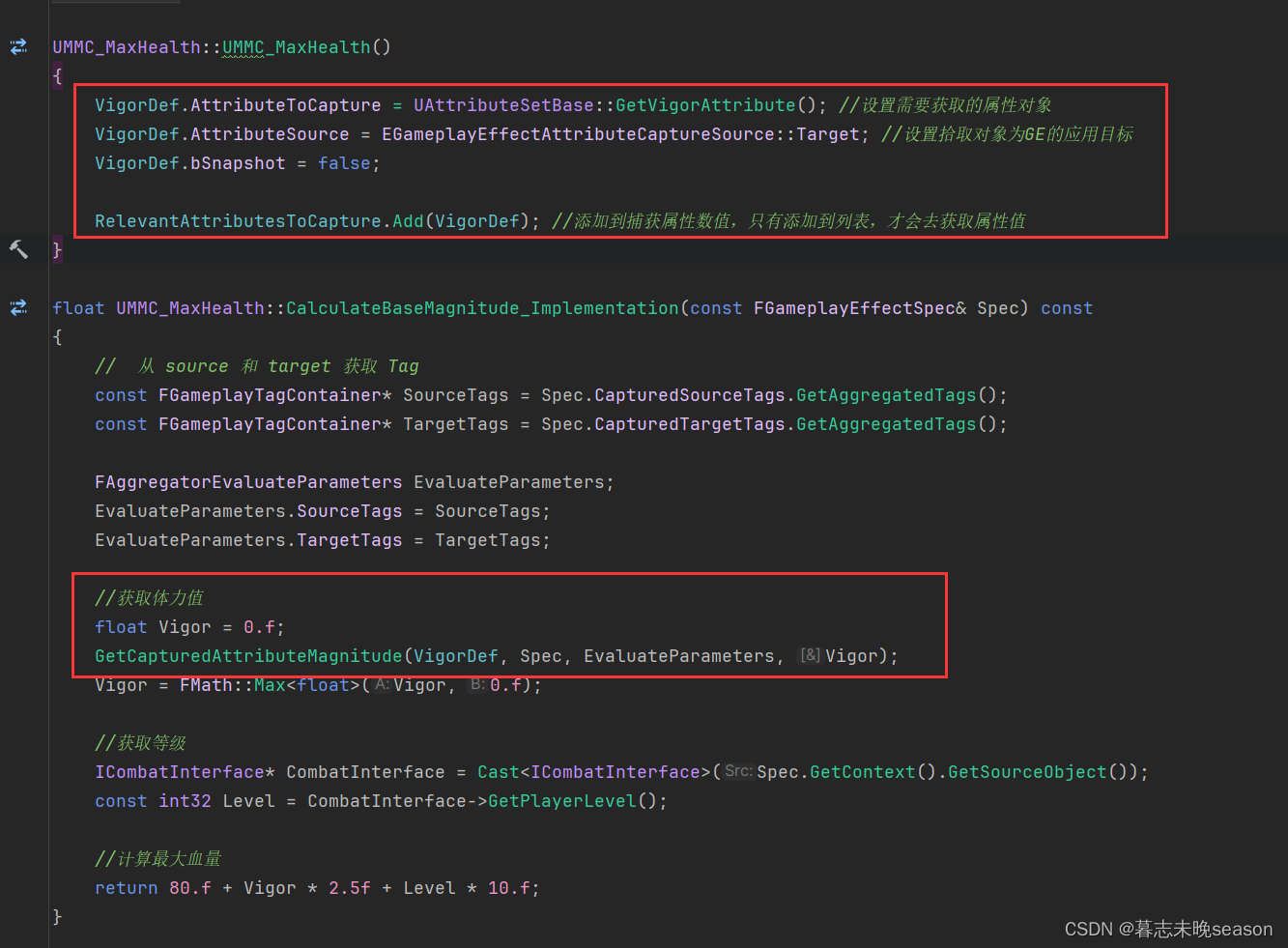Click the A: parameter hint in FMath::Max call

click(381, 684)
